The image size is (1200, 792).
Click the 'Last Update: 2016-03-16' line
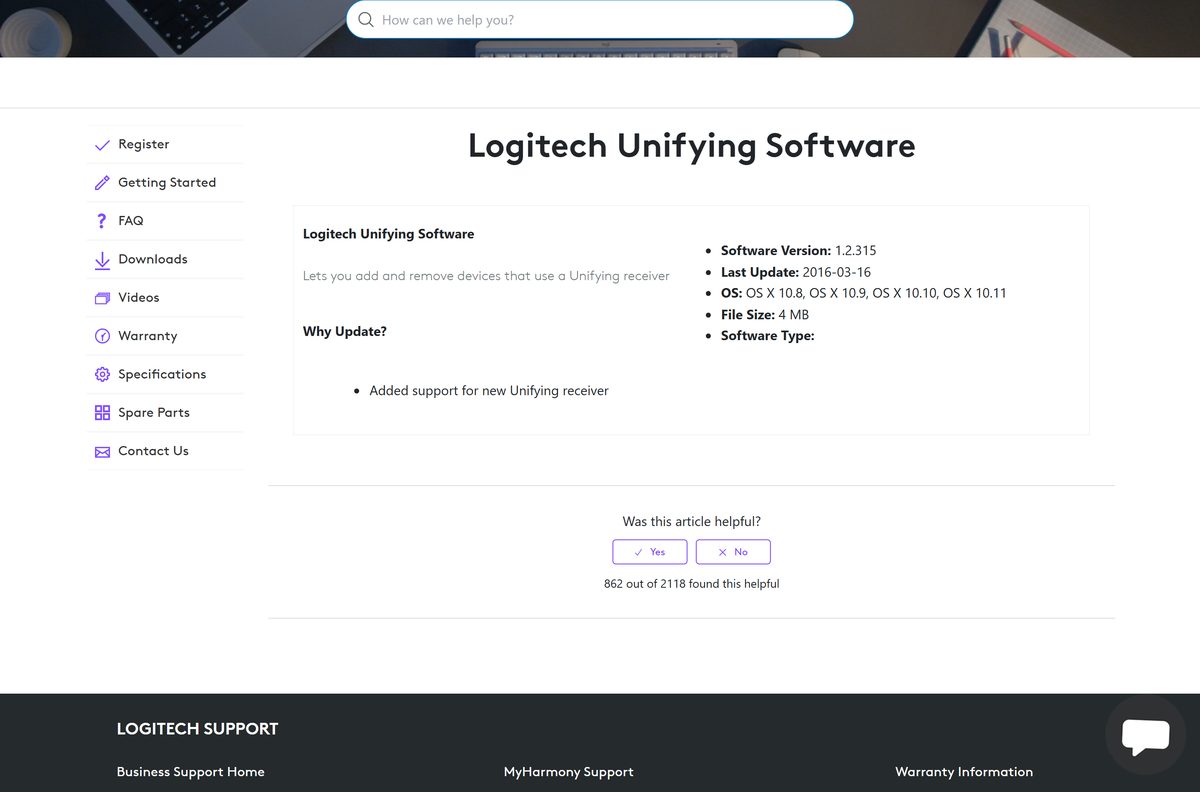(795, 272)
